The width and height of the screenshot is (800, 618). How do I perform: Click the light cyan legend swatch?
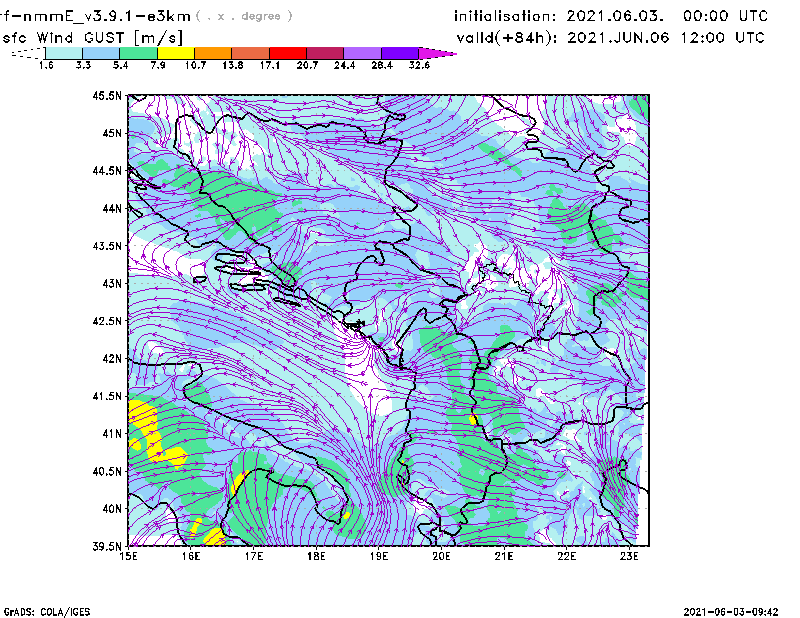(64, 53)
